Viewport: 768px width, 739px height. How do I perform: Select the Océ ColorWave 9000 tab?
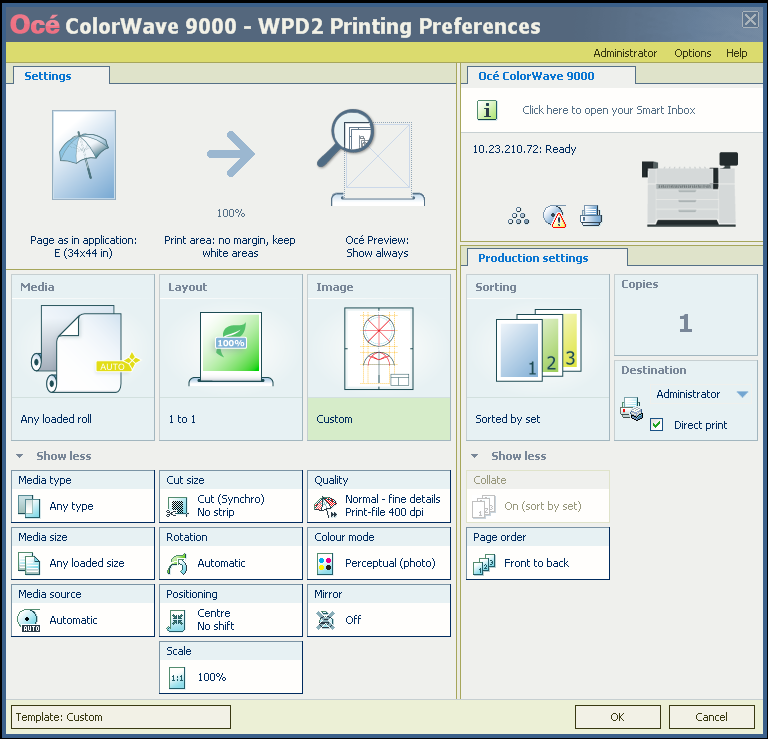click(x=551, y=76)
